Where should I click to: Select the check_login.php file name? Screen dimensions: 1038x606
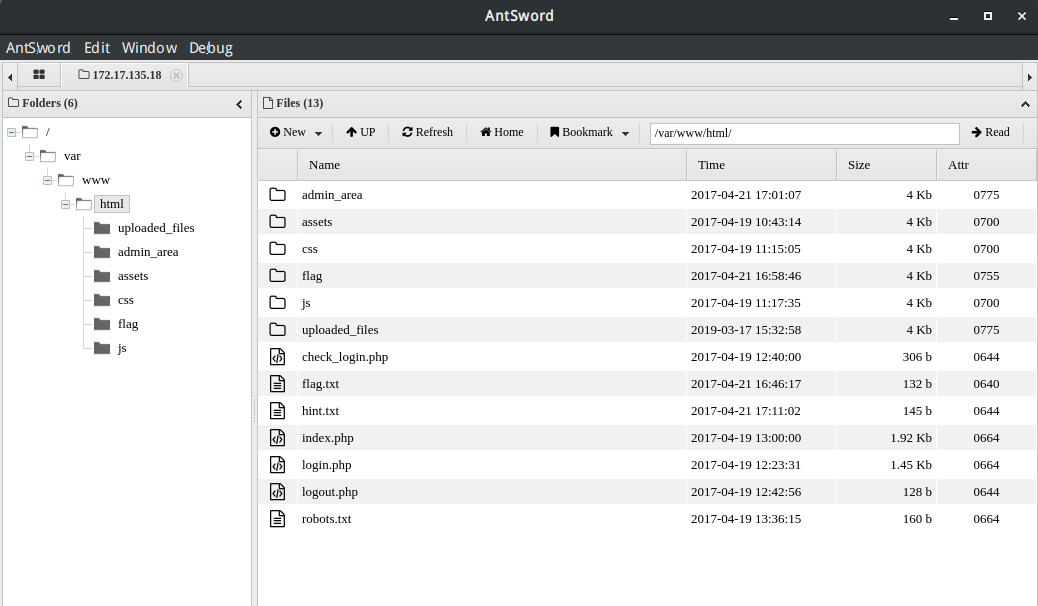point(345,357)
